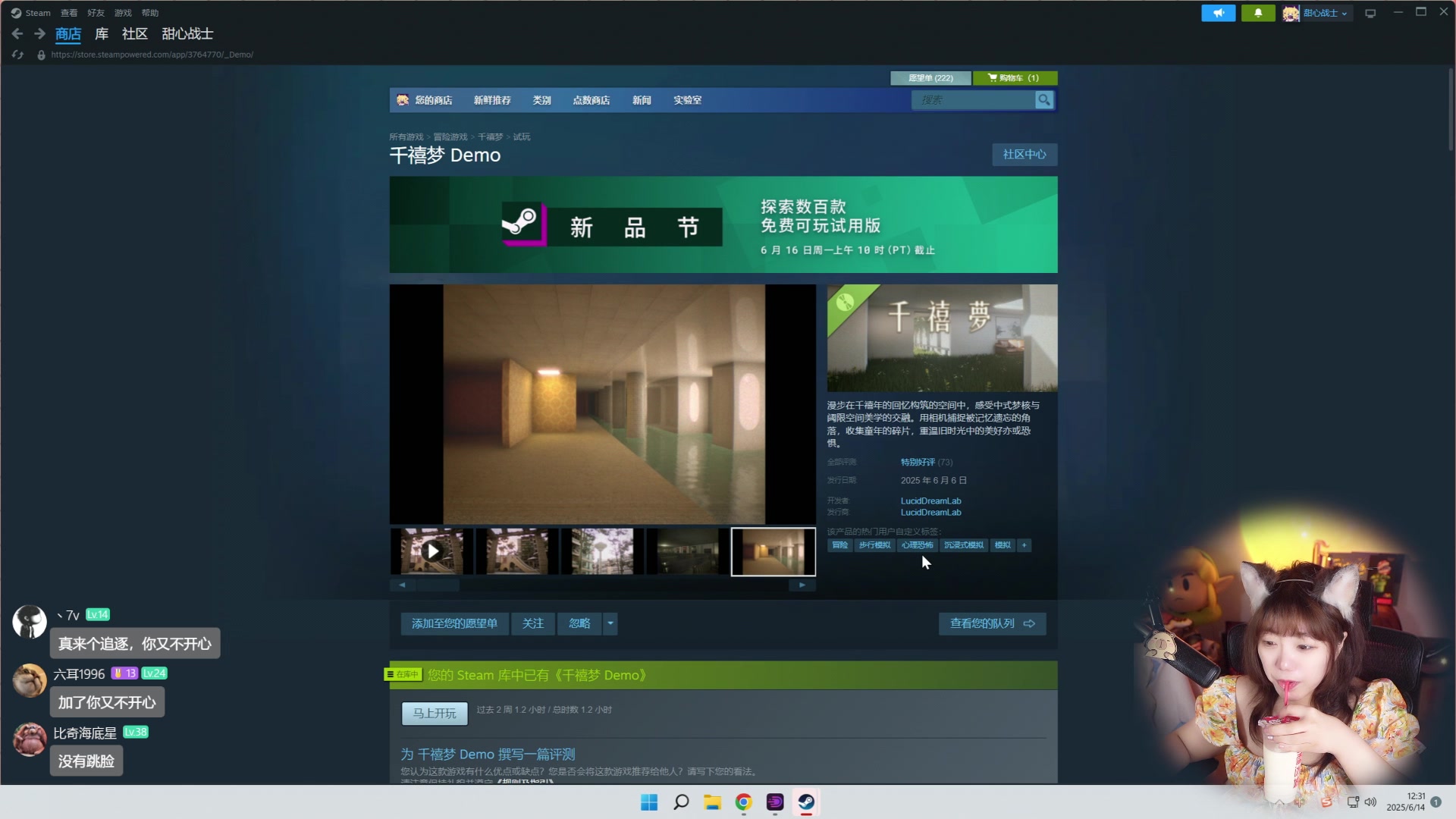Select the apartment tower screenshot thumbnail
The height and width of the screenshot is (819, 1456).
[x=602, y=551]
